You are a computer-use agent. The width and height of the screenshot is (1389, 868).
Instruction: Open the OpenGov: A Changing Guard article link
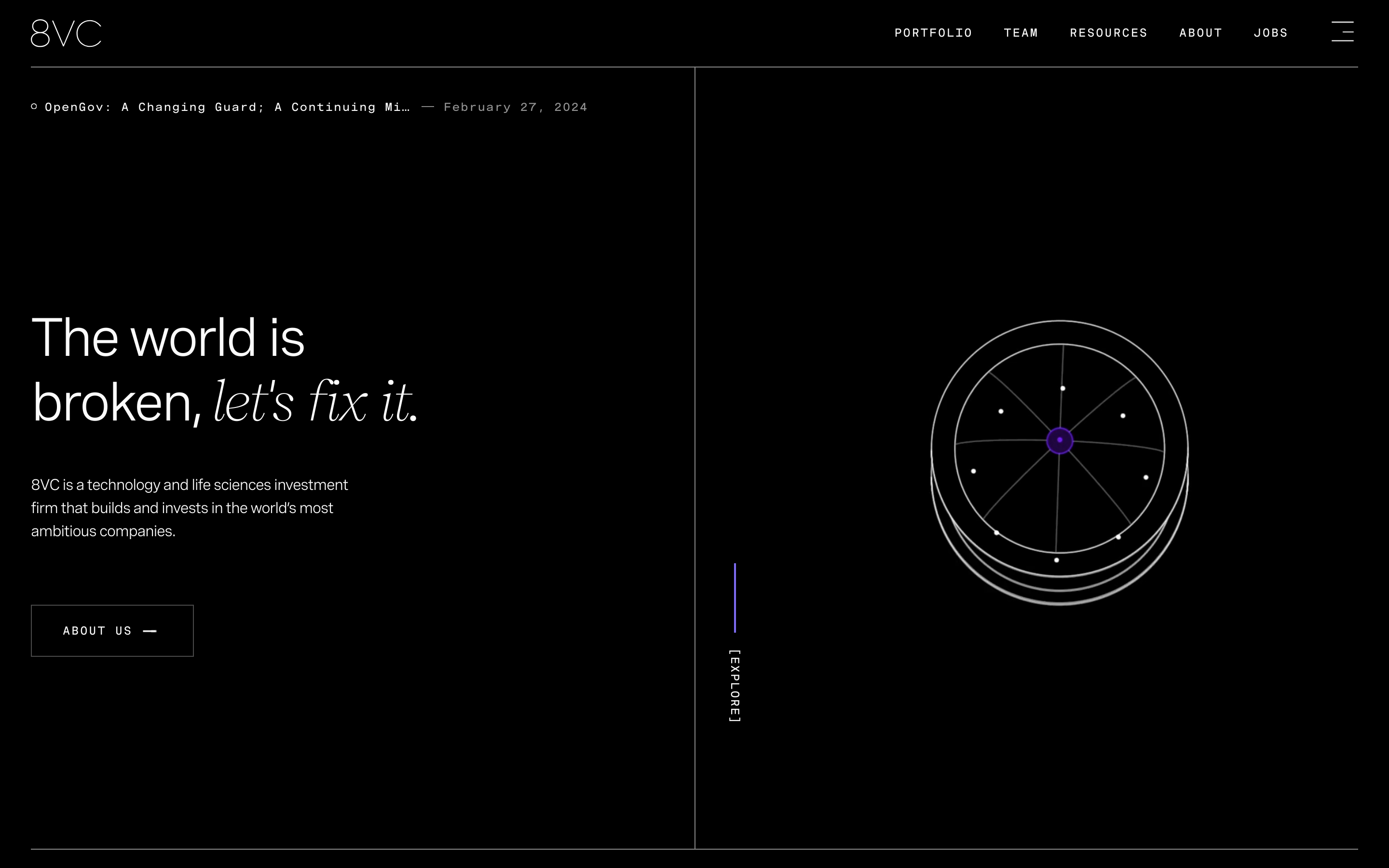tap(227, 108)
